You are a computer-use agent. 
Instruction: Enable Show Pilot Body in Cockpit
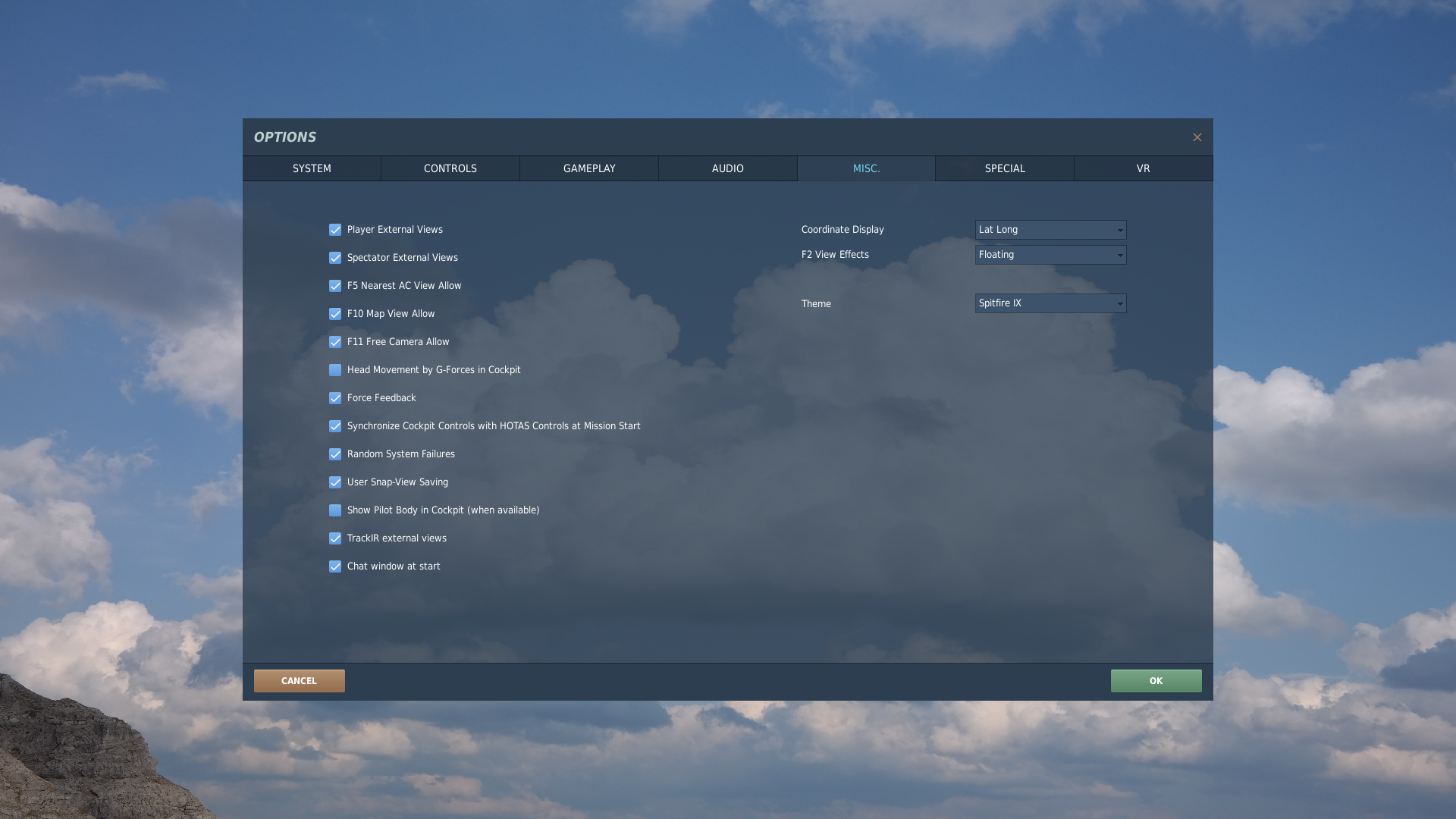point(335,510)
